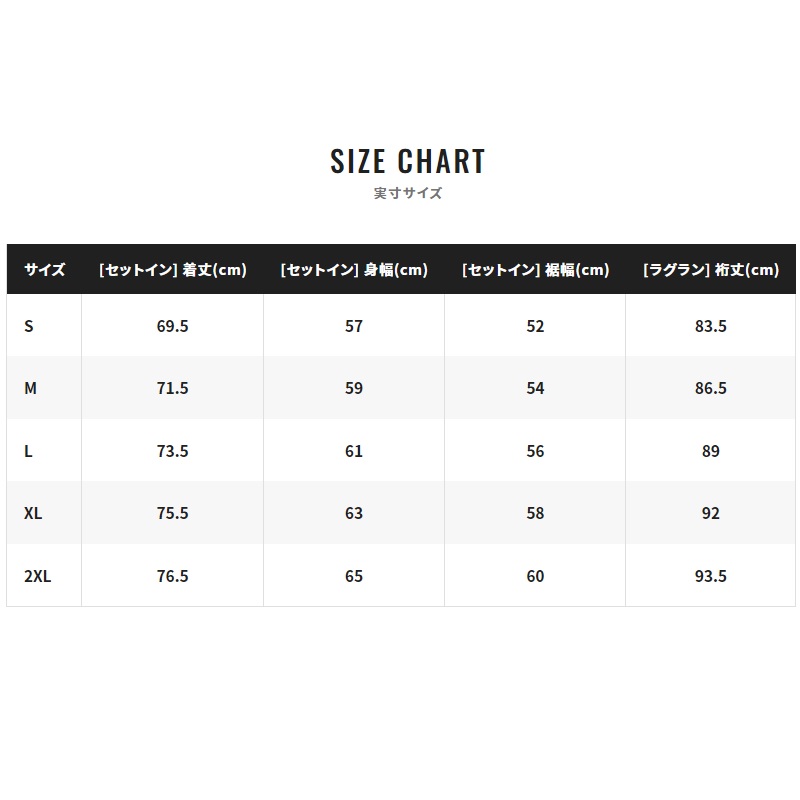Viewport: 800px width, 800px height.
Task: Select the XL size row label
Action: pyautogui.click(x=33, y=513)
